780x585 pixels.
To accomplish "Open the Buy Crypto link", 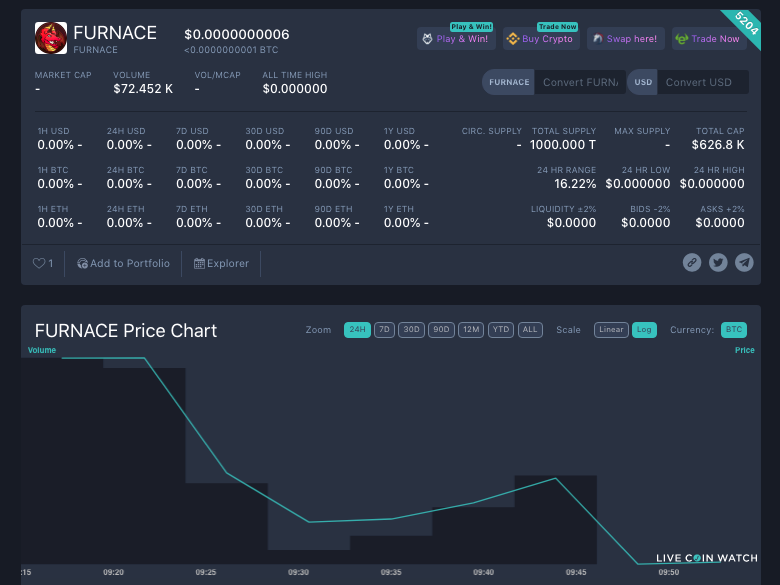I will (541, 39).
